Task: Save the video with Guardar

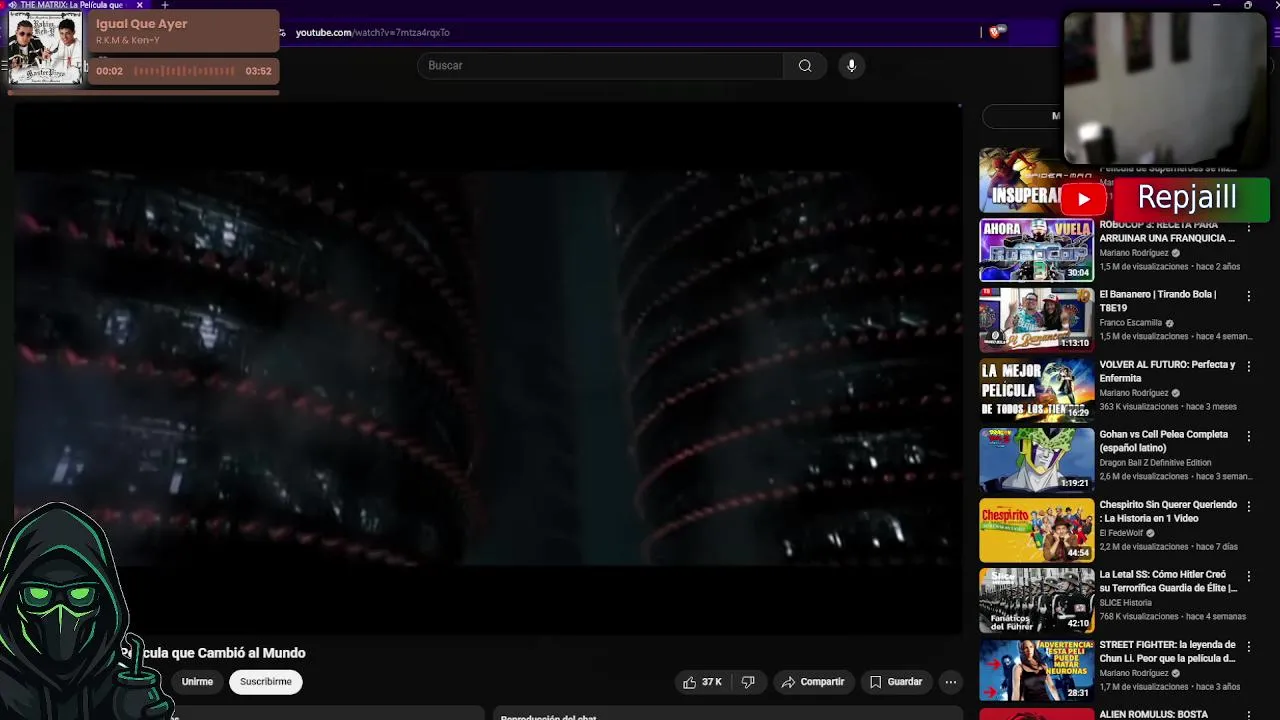Action: 896,682
